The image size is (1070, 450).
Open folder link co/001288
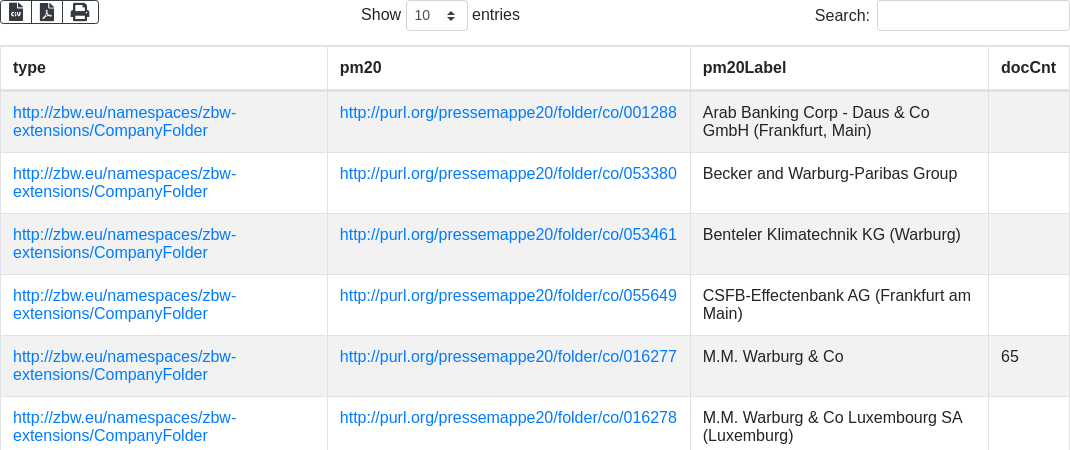tap(508, 113)
